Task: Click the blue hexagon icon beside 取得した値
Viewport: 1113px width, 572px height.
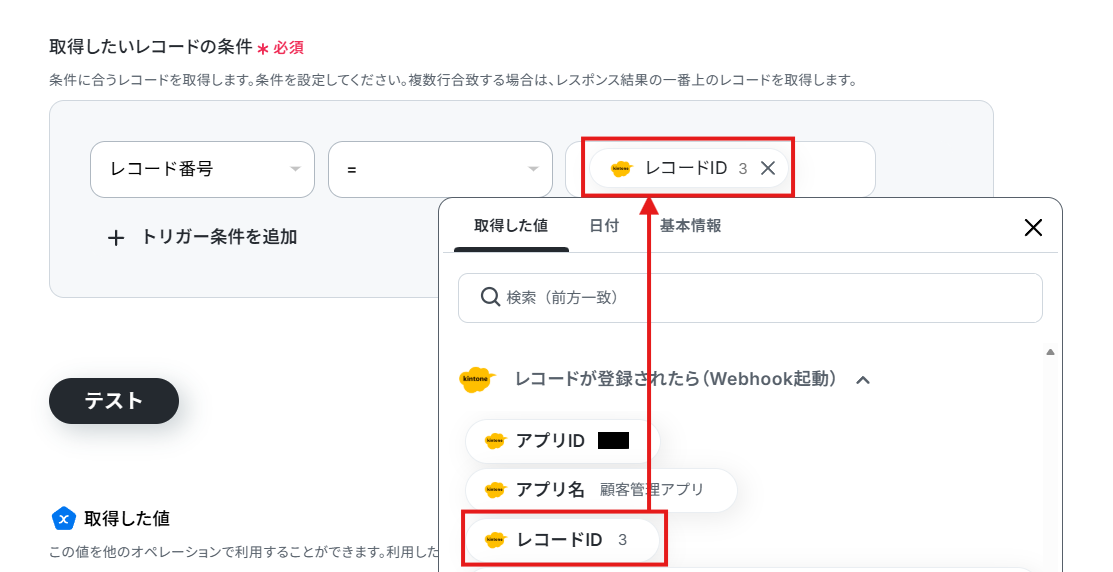Action: 64,519
